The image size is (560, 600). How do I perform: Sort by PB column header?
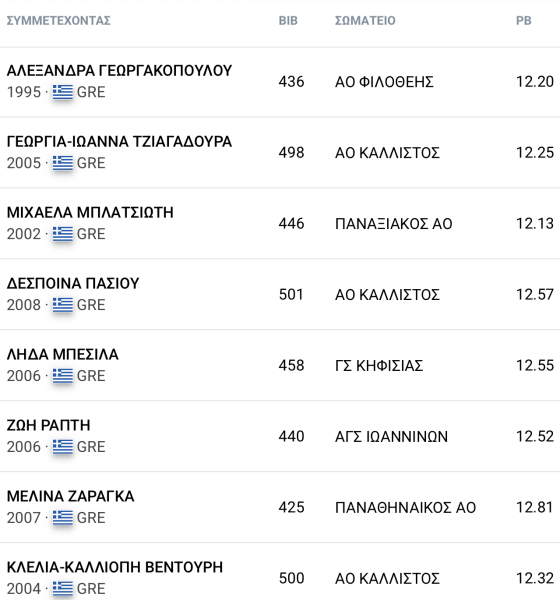click(x=524, y=20)
